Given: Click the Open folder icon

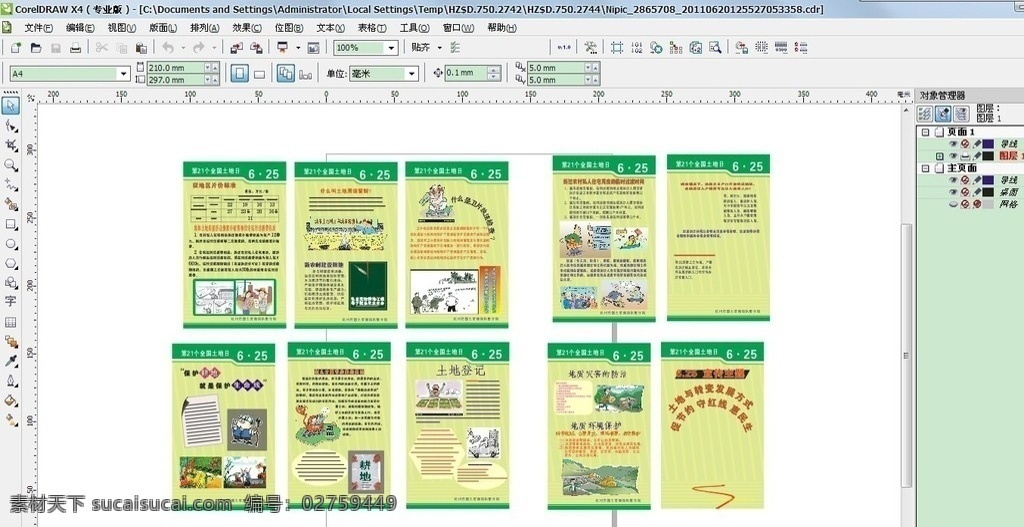Looking at the screenshot, I should click(x=37, y=48).
